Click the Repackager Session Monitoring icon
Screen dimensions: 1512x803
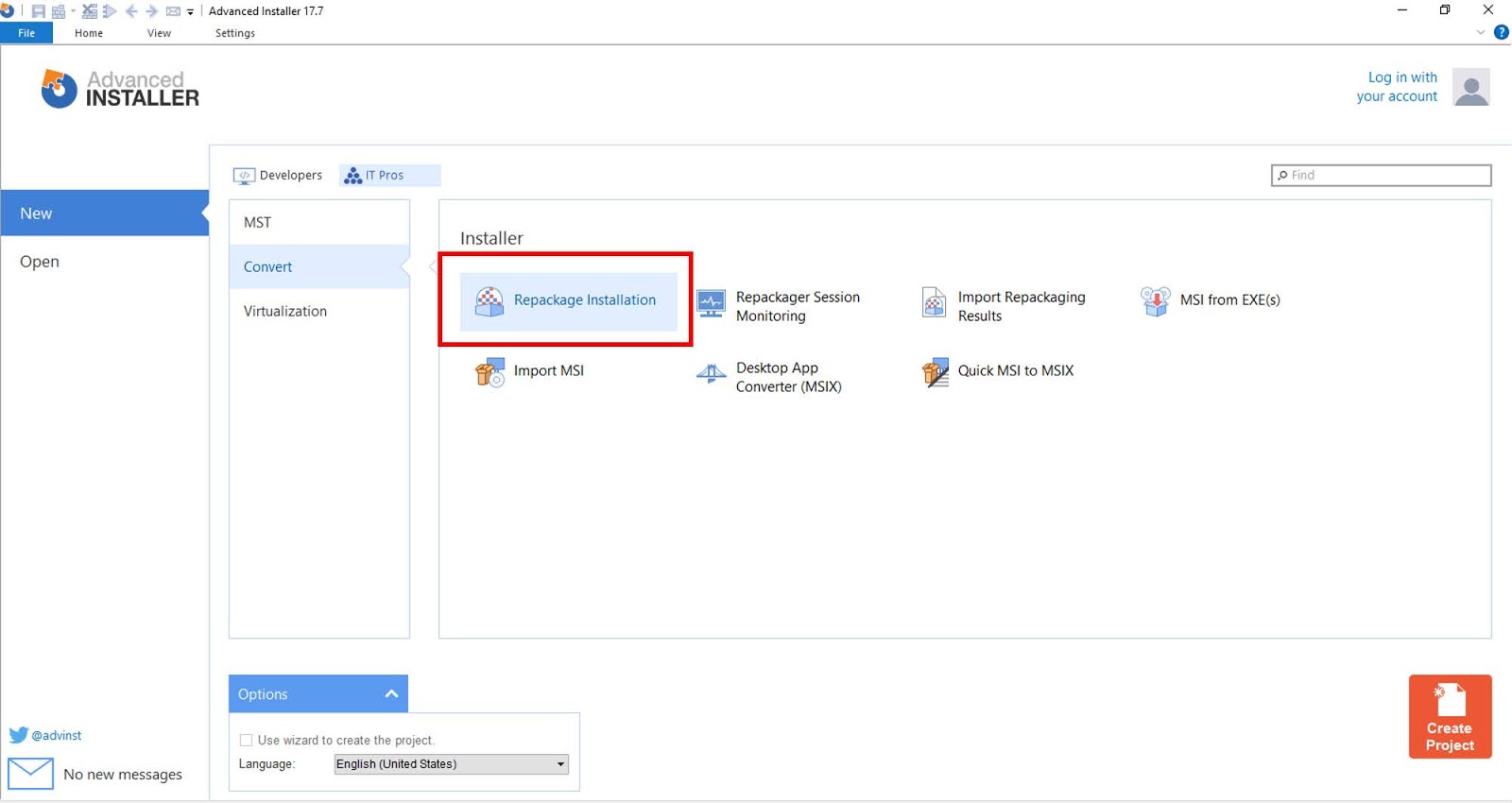(x=711, y=303)
